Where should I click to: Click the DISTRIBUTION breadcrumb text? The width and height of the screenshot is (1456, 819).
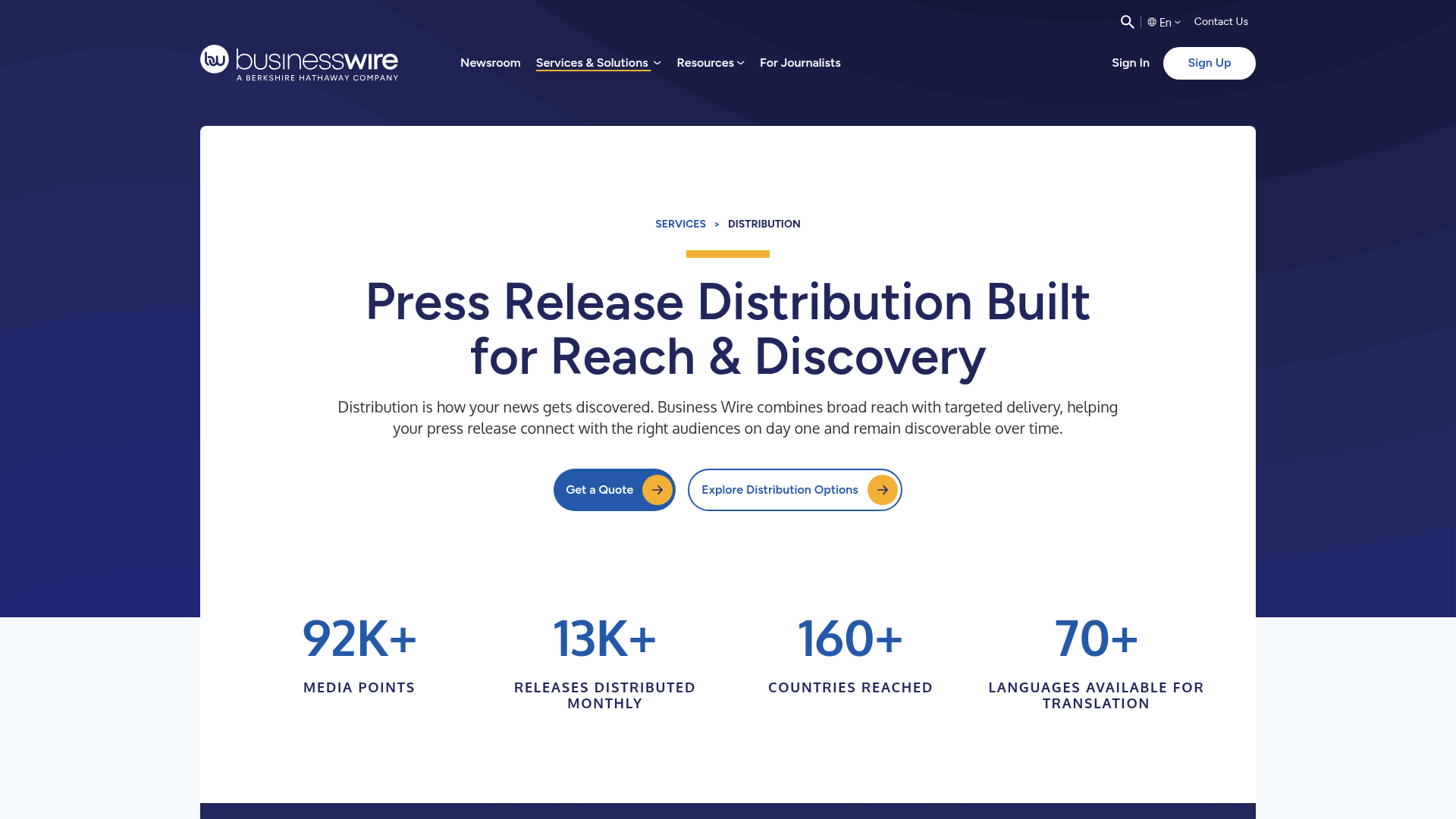click(764, 224)
